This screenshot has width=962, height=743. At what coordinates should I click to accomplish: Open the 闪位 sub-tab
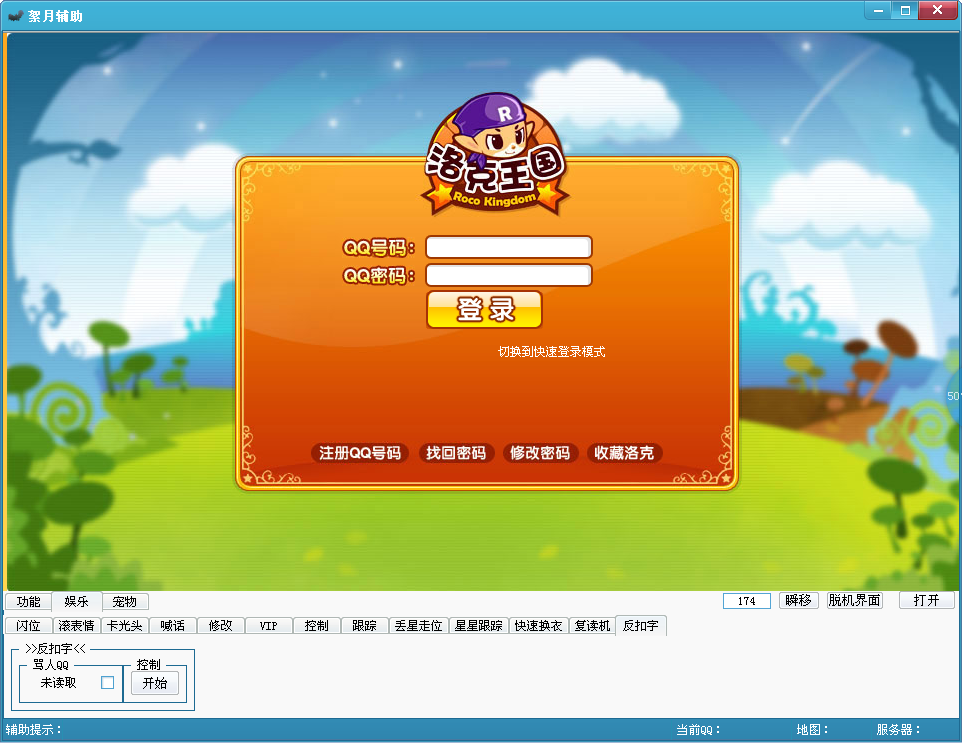(28, 625)
